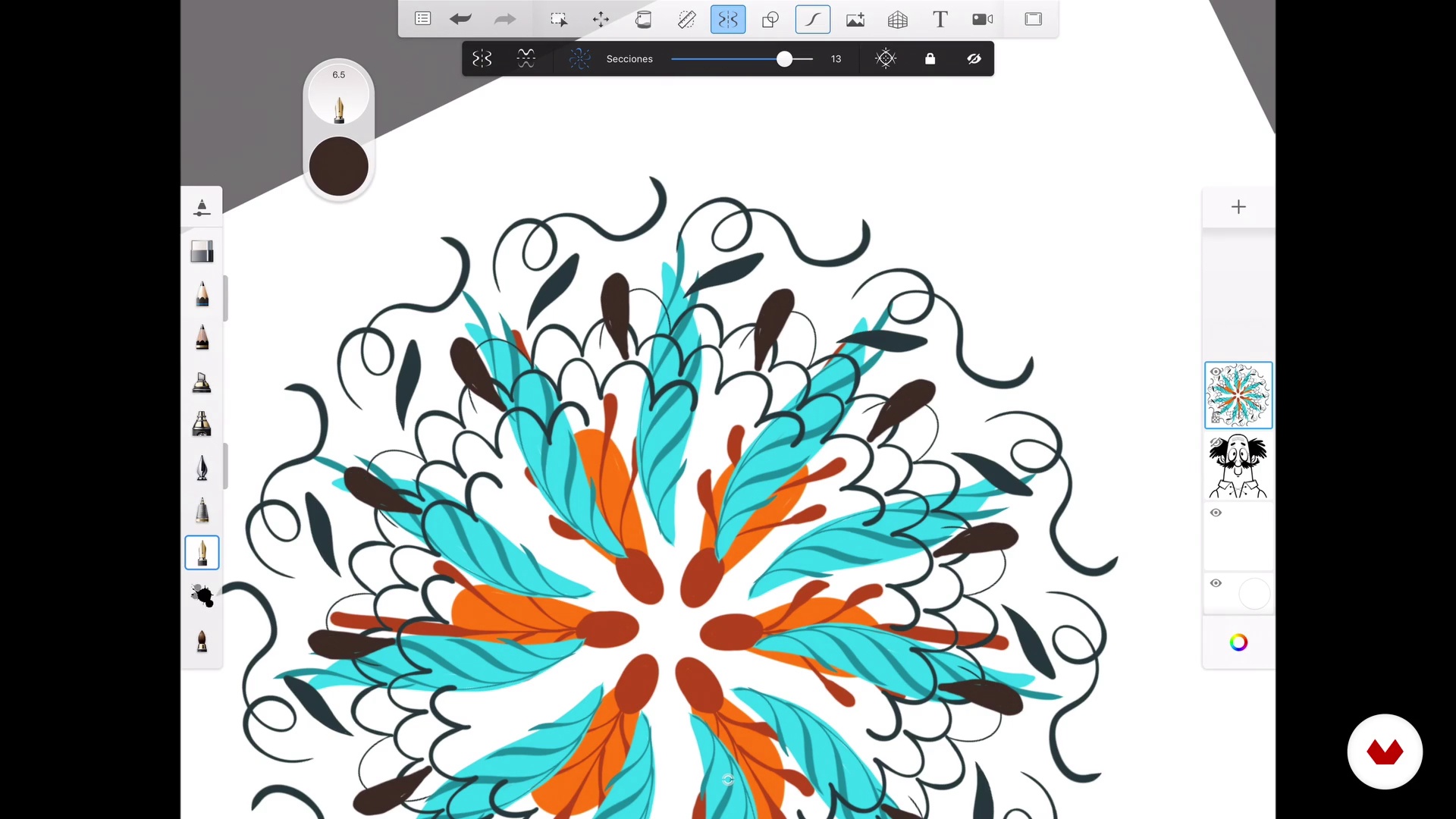Viewport: 1456px width, 819px height.
Task: Choose the fill bucket tool
Action: (643, 19)
